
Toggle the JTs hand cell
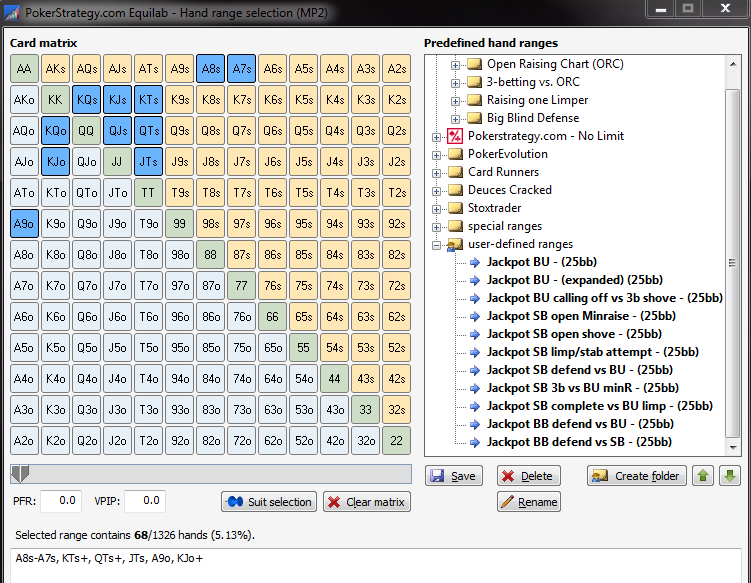148,161
